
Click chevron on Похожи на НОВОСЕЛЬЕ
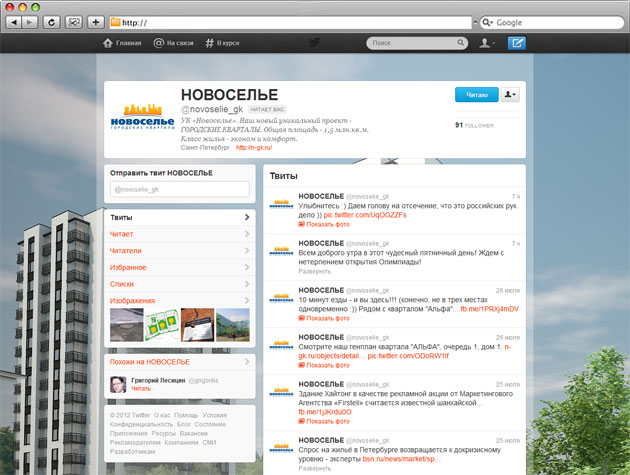(x=247, y=362)
